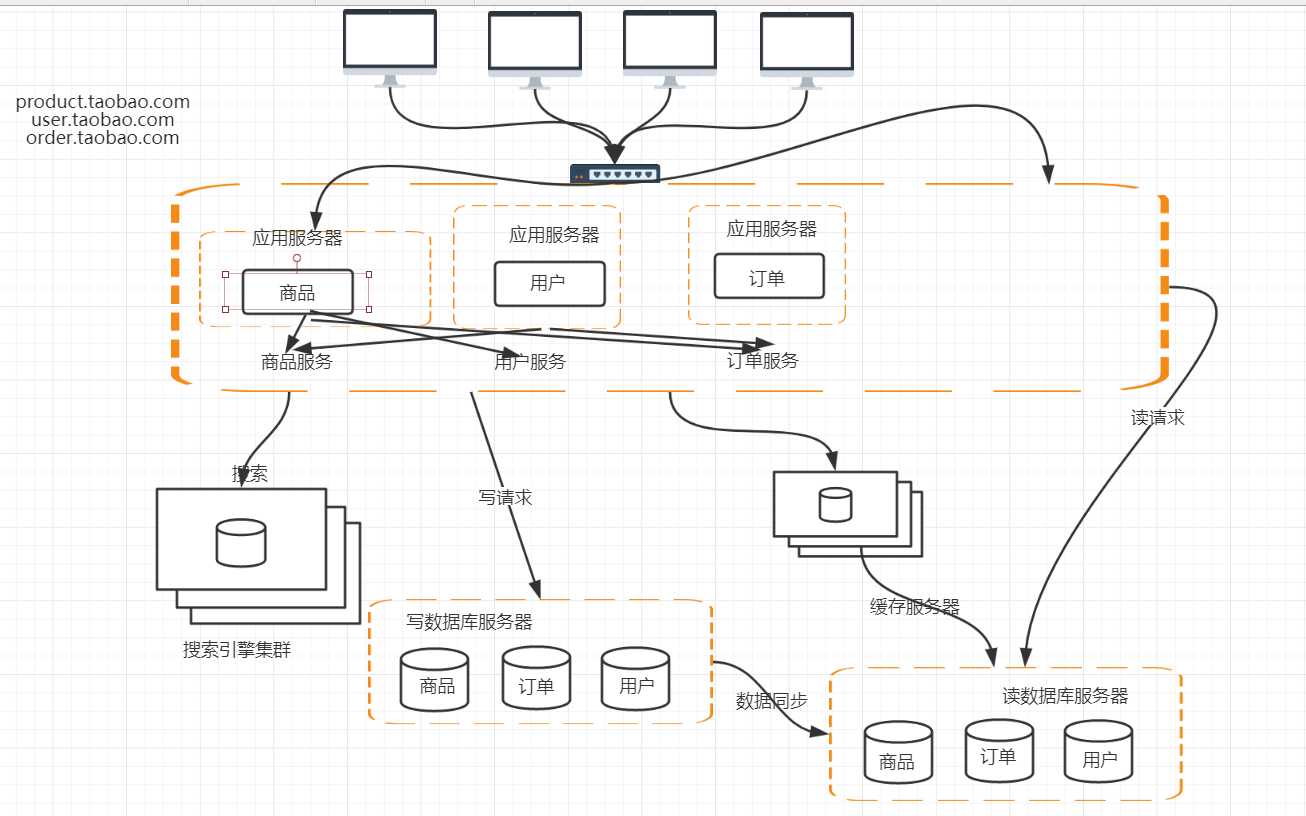The image size is (1306, 816).
Task: Click 应用服务器 label above 用户 box
Action: (x=554, y=235)
